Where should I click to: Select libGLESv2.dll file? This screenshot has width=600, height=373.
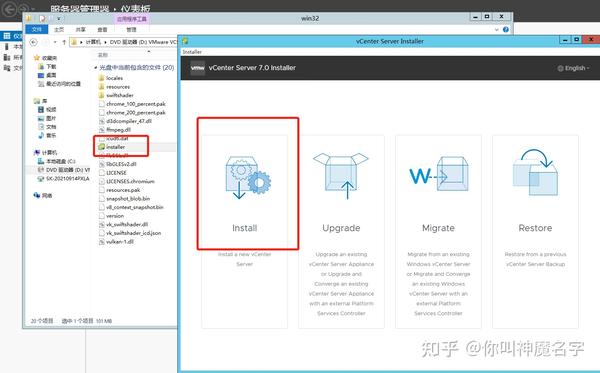[117, 164]
